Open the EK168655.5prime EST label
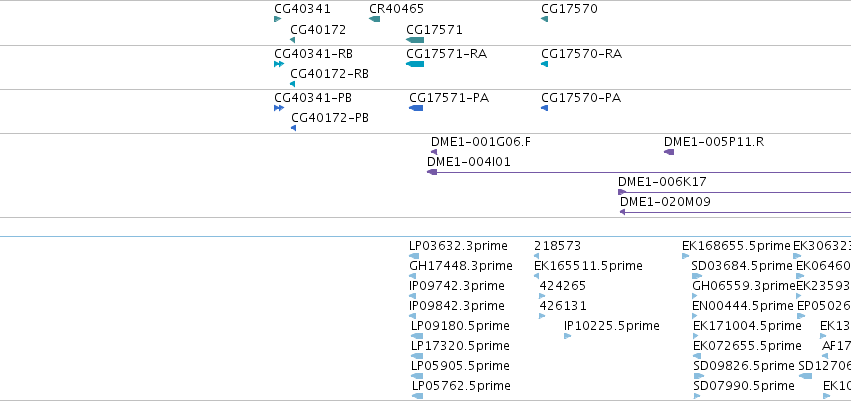Image resolution: width=851 pixels, height=401 pixels. coord(736,246)
